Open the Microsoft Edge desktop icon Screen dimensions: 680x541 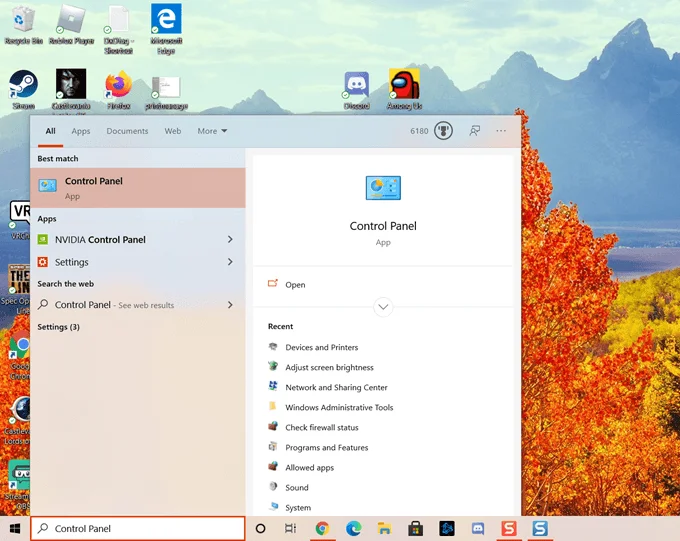coord(166,29)
